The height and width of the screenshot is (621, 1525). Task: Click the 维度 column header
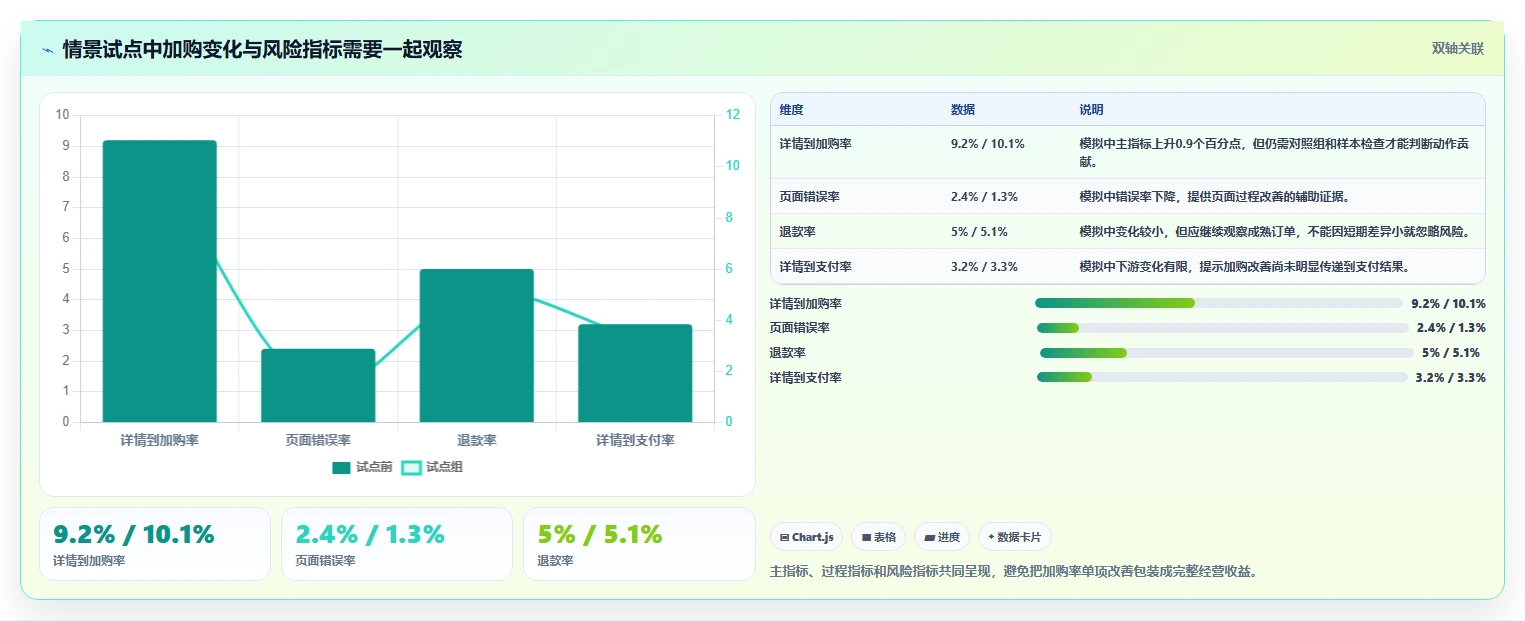click(791, 109)
